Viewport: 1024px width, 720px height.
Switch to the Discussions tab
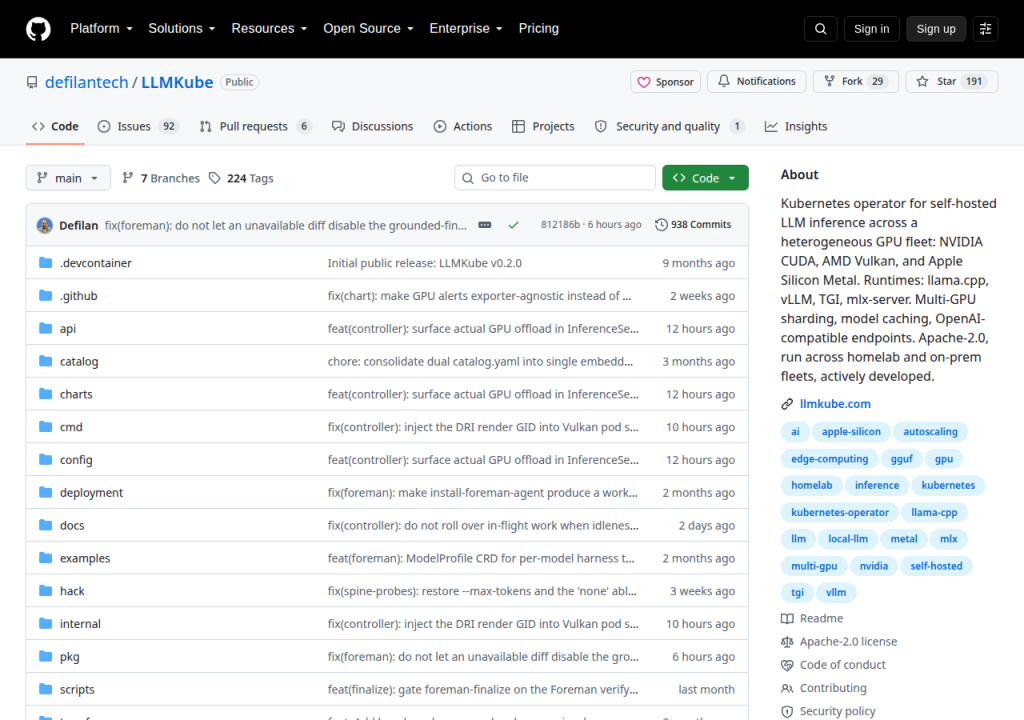click(x=372, y=126)
